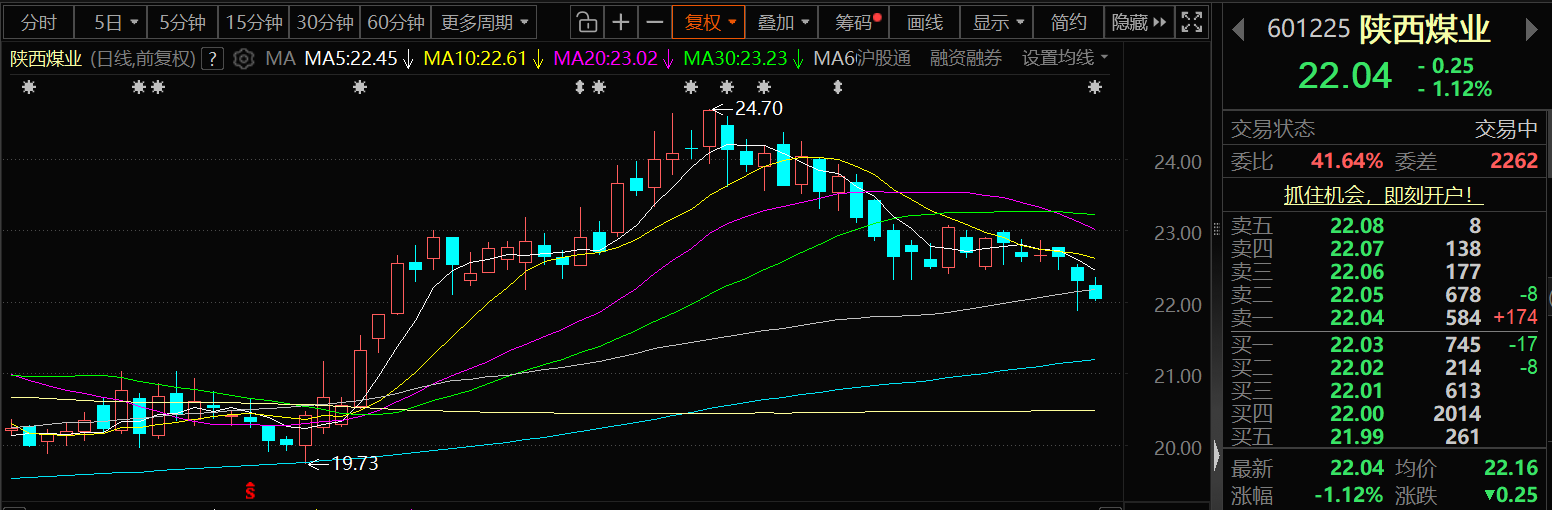1552x510 pixels.
Task: Open moving average settings gear
Action: [243, 59]
